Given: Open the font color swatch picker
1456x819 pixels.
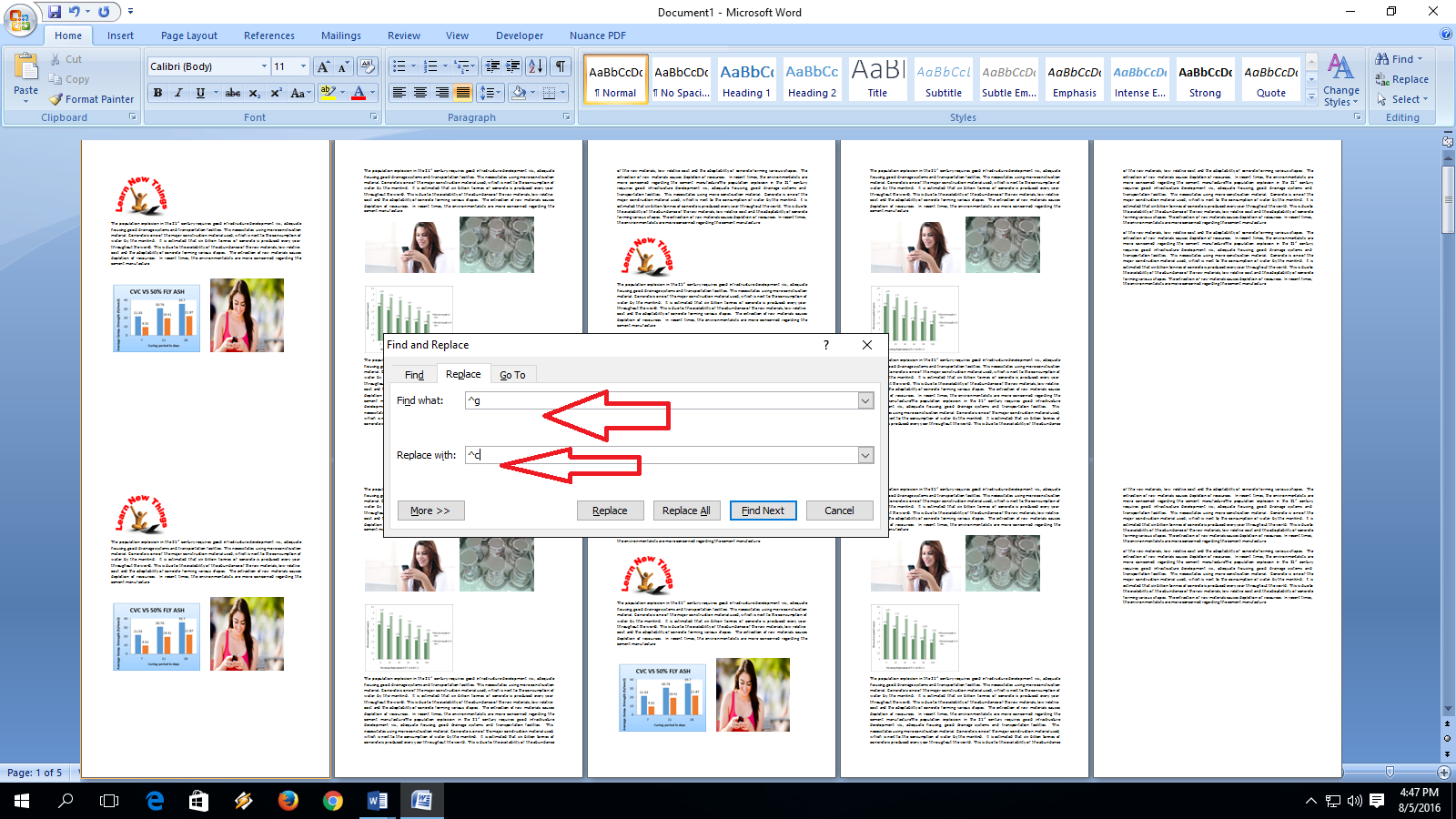Looking at the screenshot, I should pyautogui.click(x=371, y=94).
